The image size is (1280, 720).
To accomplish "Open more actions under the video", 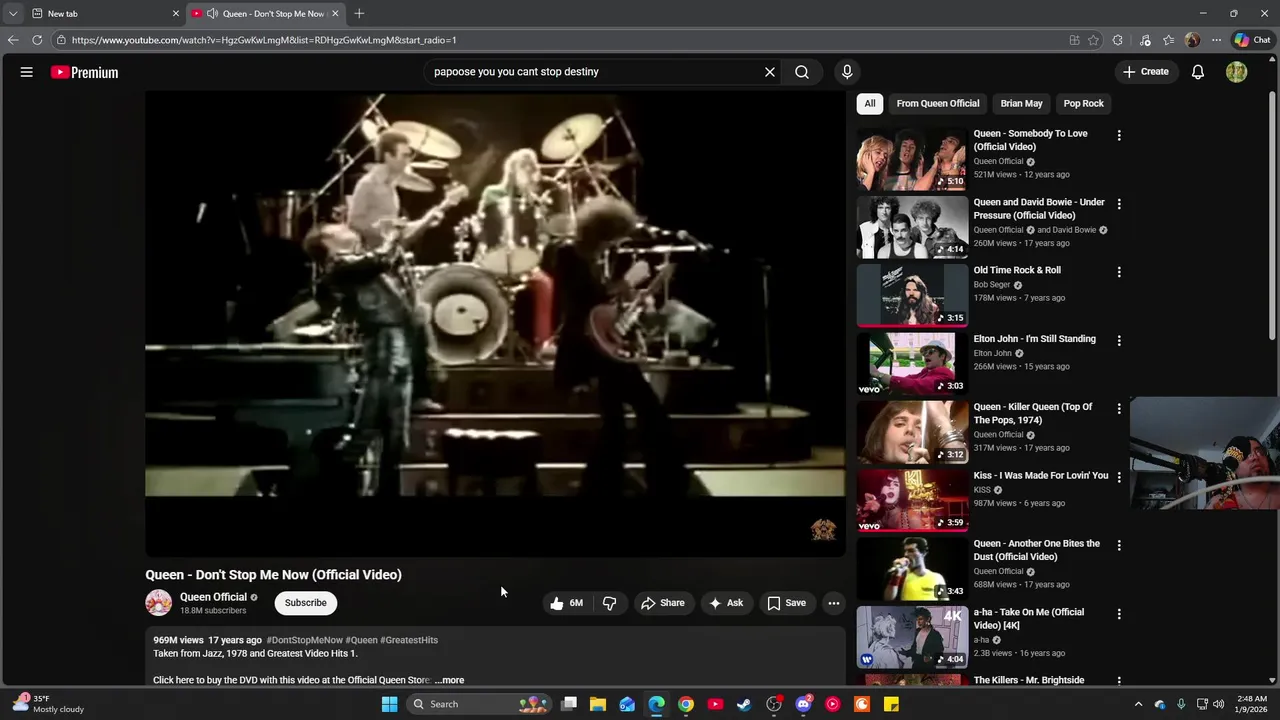I will [834, 603].
